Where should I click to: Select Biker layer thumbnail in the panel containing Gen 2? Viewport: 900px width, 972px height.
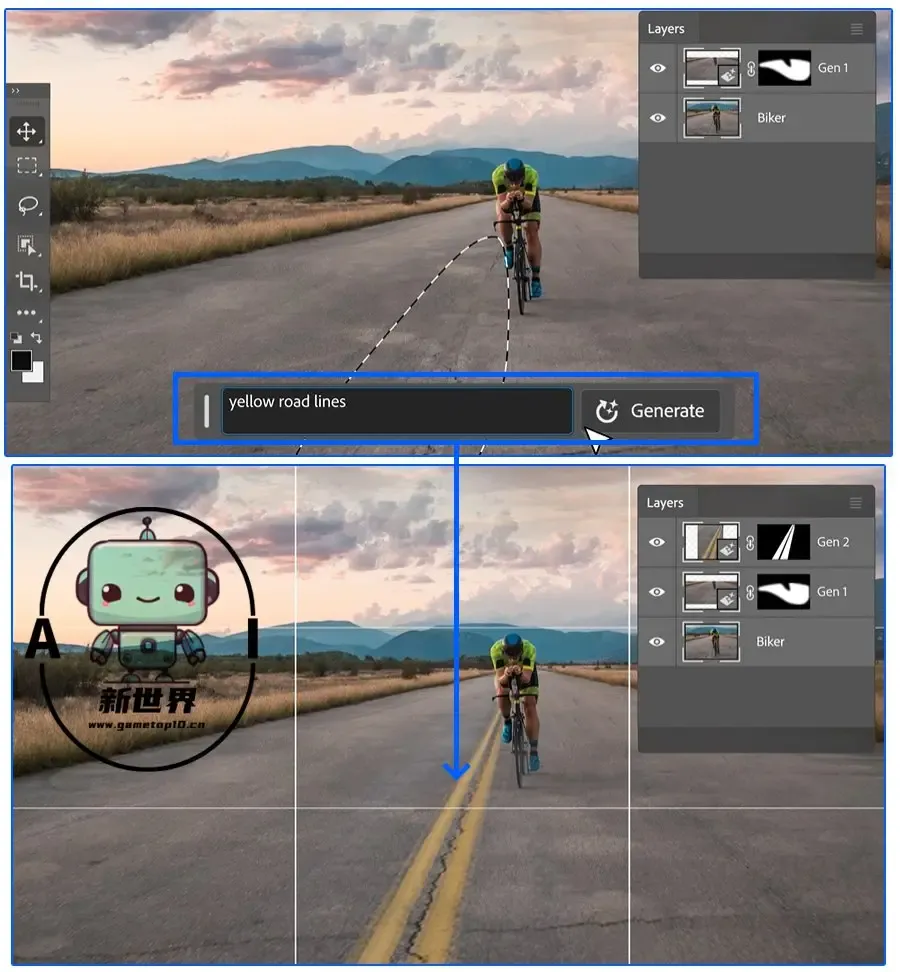click(x=710, y=642)
